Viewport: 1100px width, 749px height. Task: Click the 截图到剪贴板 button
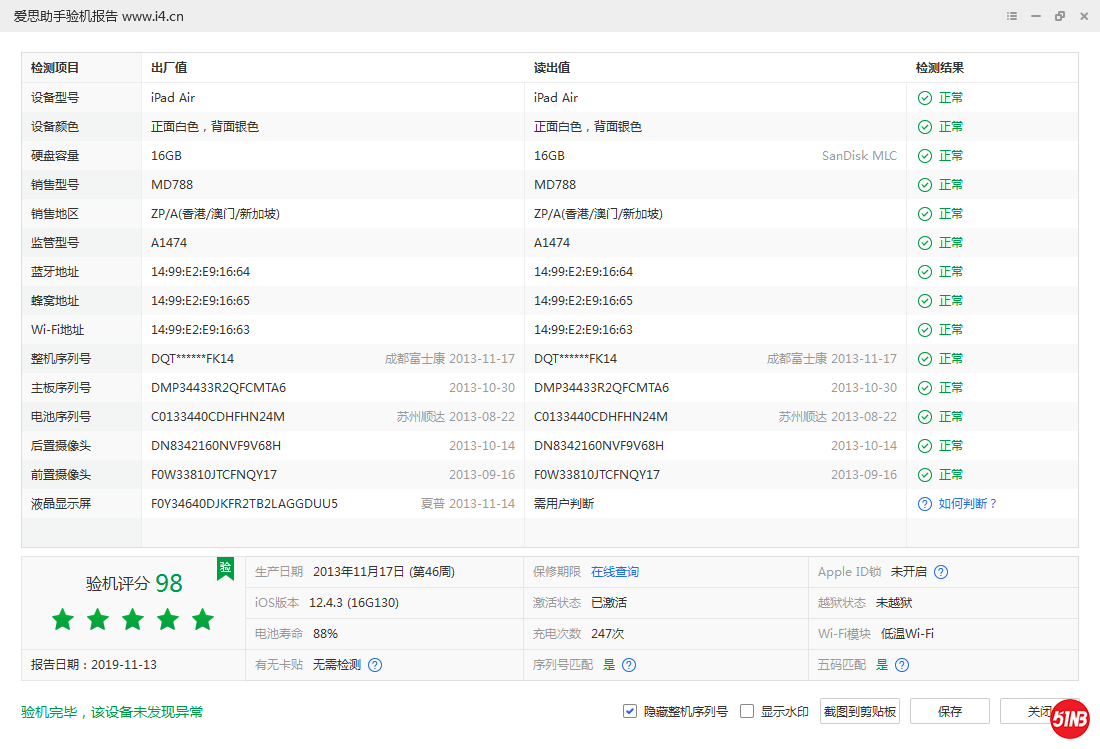tap(859, 711)
